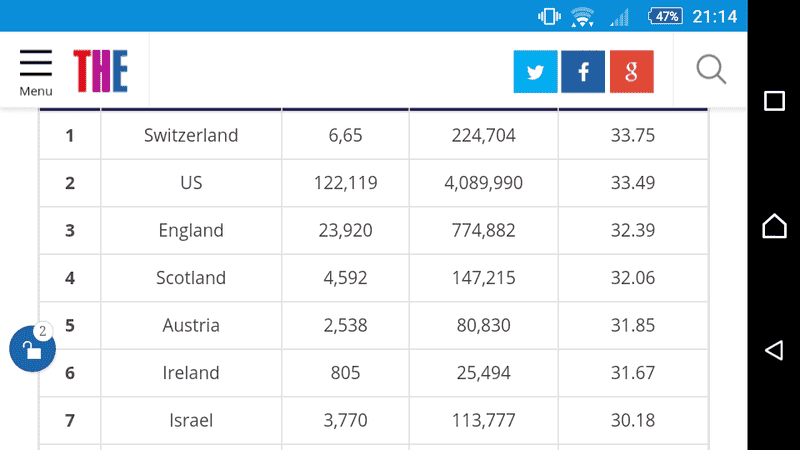Click the Scotland value 32.06
Image resolution: width=800 pixels, height=450 pixels.
pyautogui.click(x=632, y=278)
